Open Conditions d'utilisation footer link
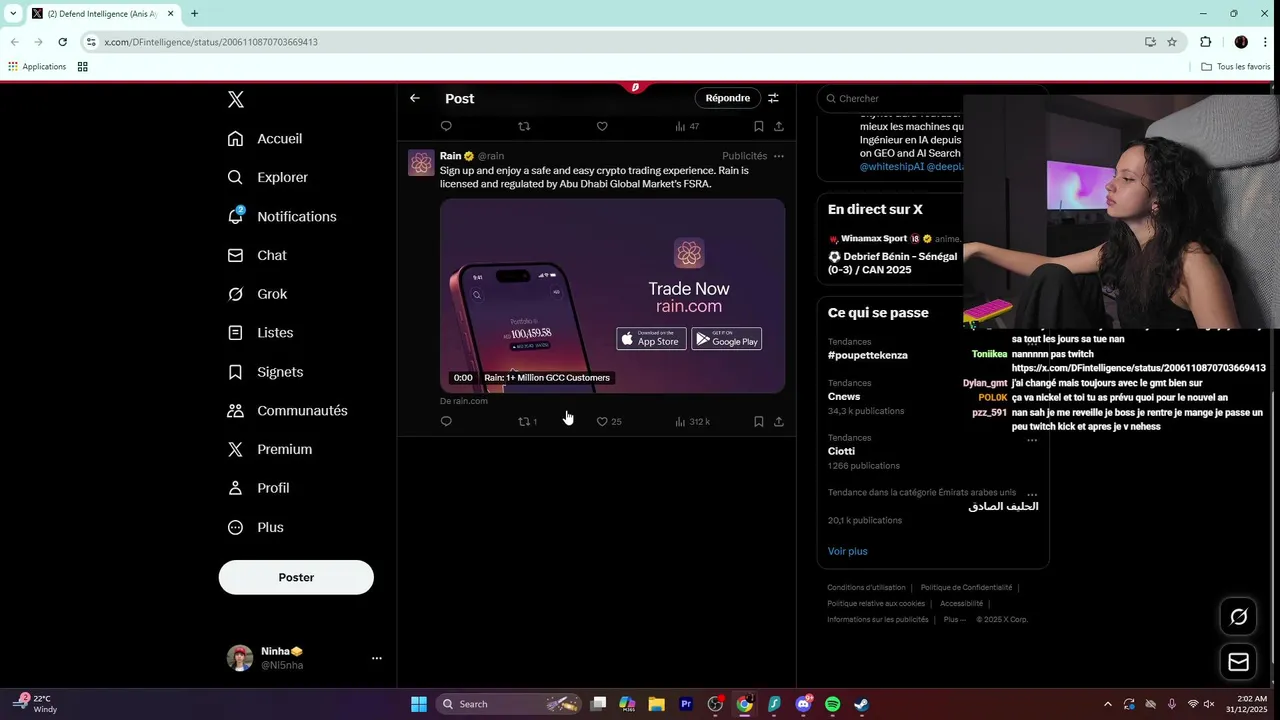The width and height of the screenshot is (1280, 720). click(866, 588)
